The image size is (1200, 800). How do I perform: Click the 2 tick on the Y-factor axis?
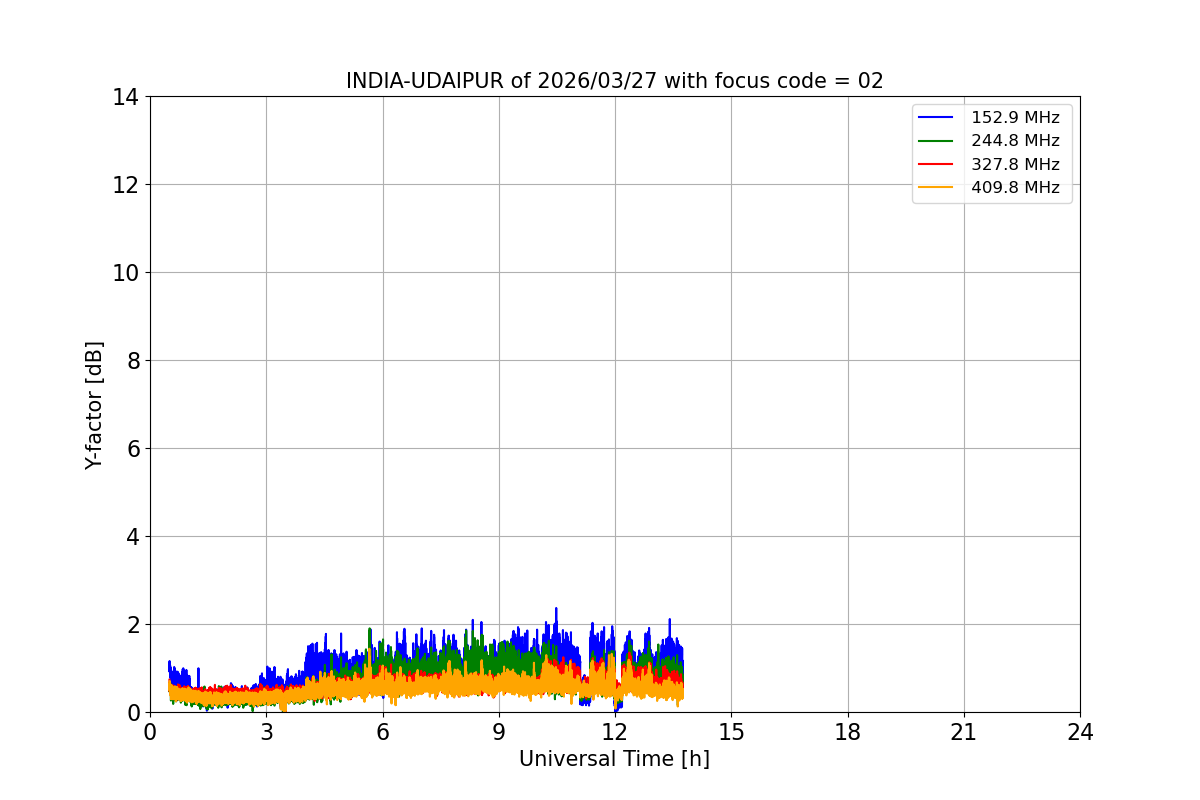(131, 625)
